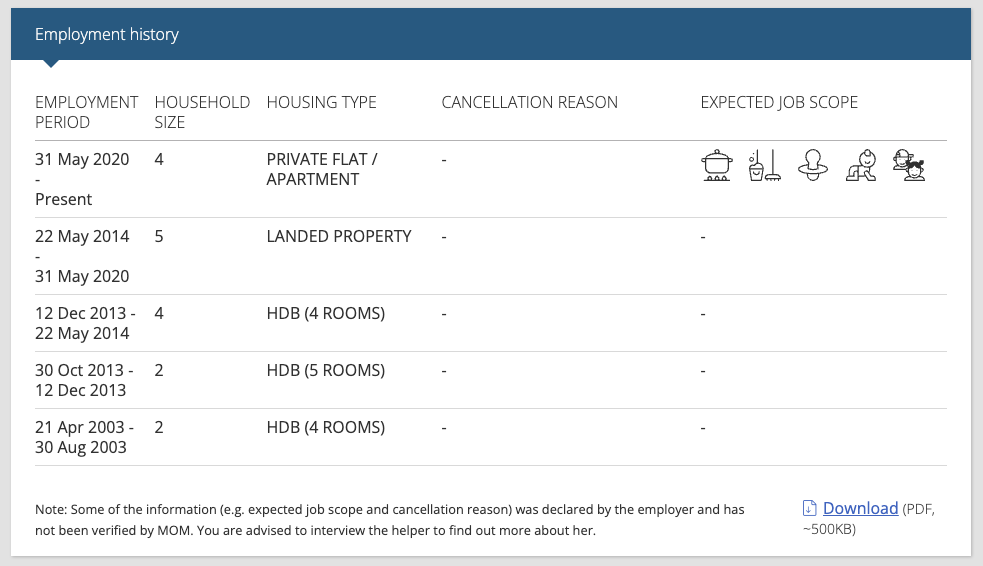Select the 12 Dec 2013 employment period
This screenshot has height=566, width=983.
85,323
